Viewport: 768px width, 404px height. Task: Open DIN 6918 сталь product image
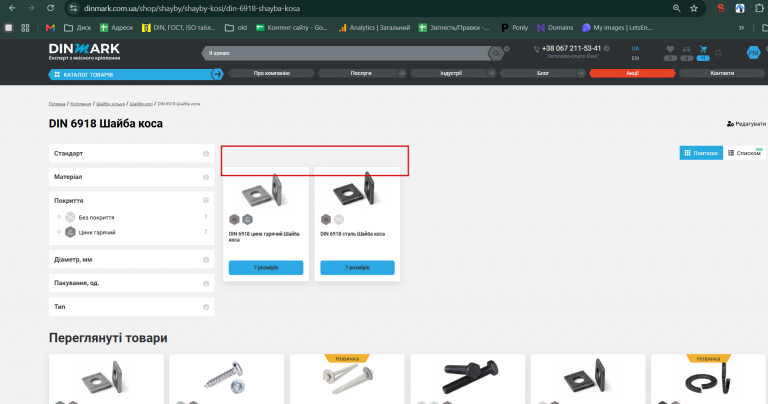tap(357, 190)
